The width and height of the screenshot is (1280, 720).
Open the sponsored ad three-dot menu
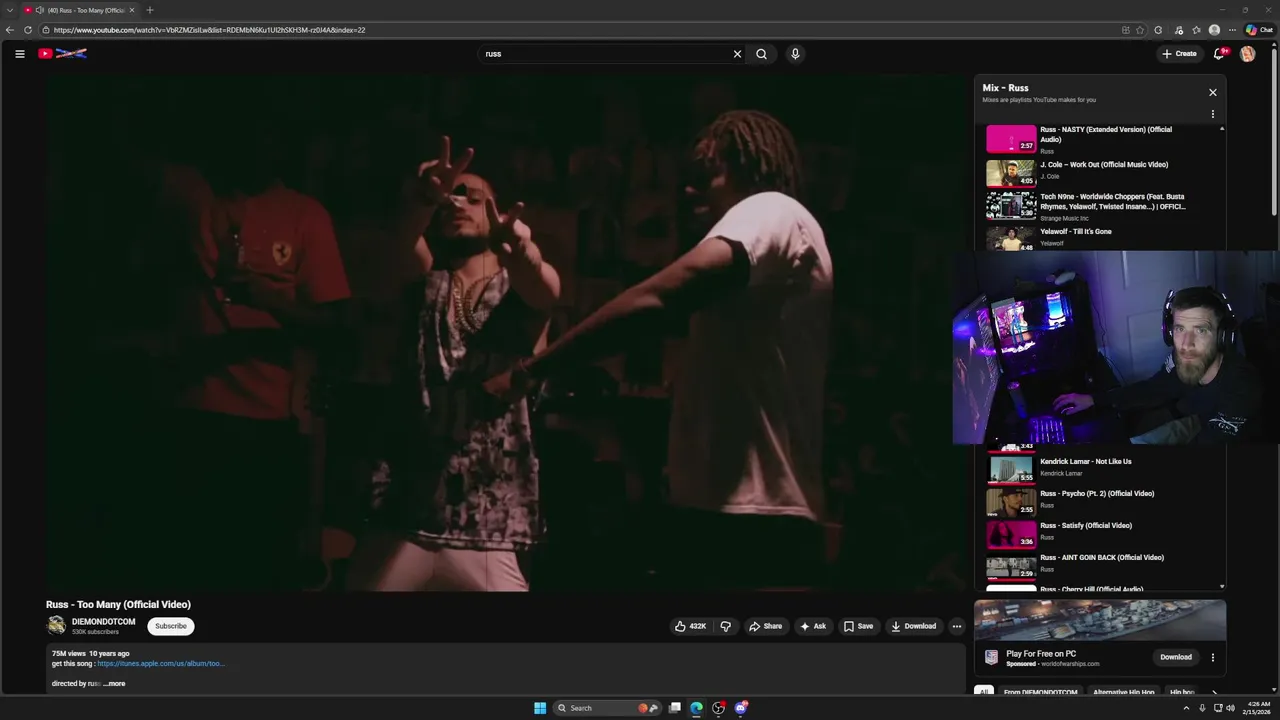point(1213,657)
